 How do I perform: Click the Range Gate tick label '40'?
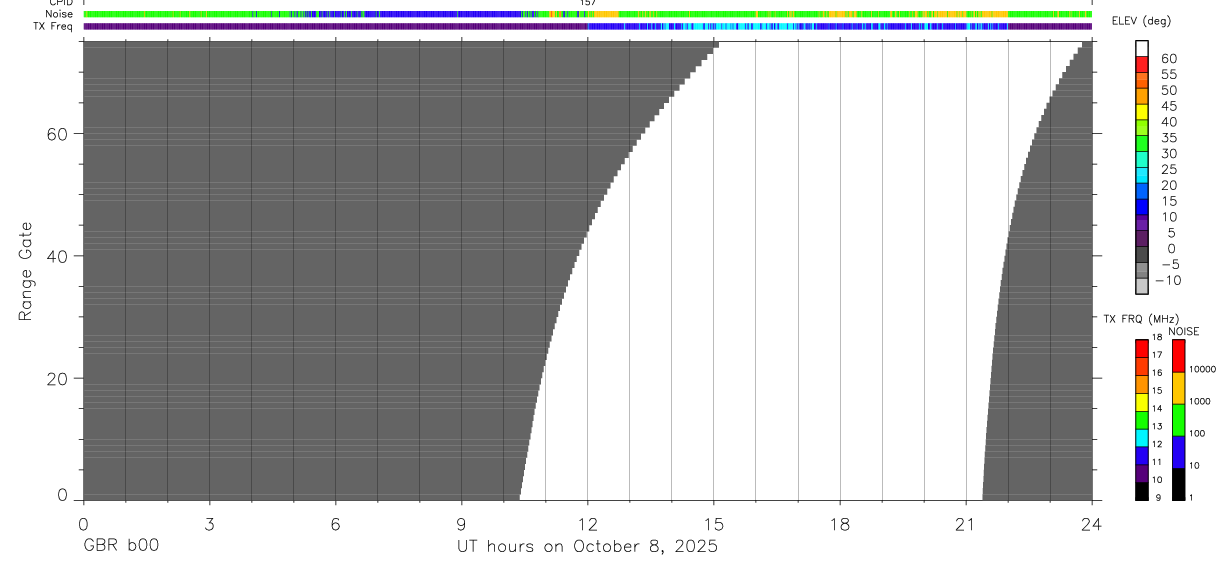pyautogui.click(x=59, y=256)
